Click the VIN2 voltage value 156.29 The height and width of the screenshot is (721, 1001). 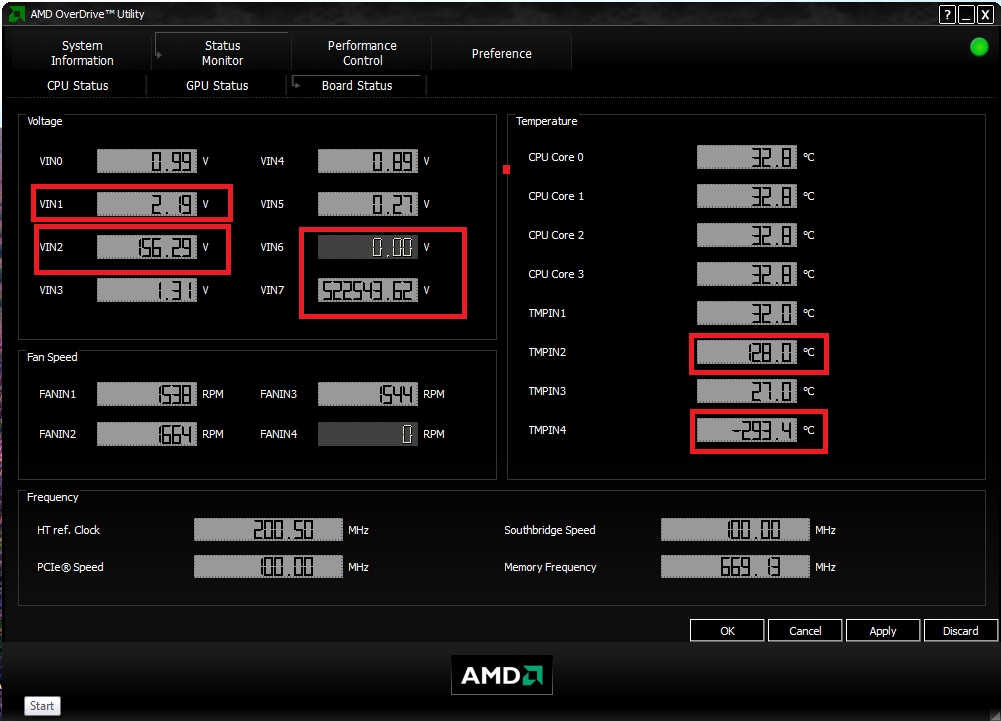tap(147, 247)
